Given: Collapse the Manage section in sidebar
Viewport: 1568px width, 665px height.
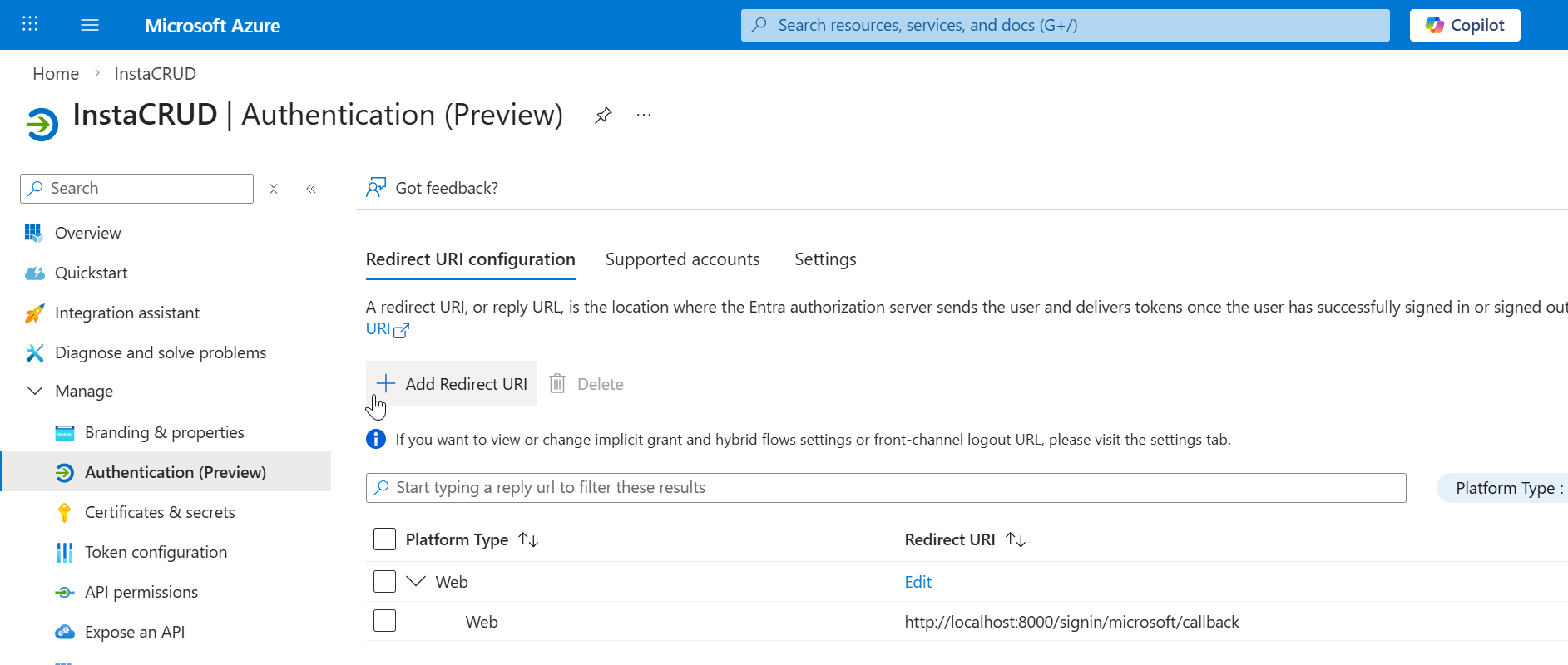Looking at the screenshot, I should 35,391.
